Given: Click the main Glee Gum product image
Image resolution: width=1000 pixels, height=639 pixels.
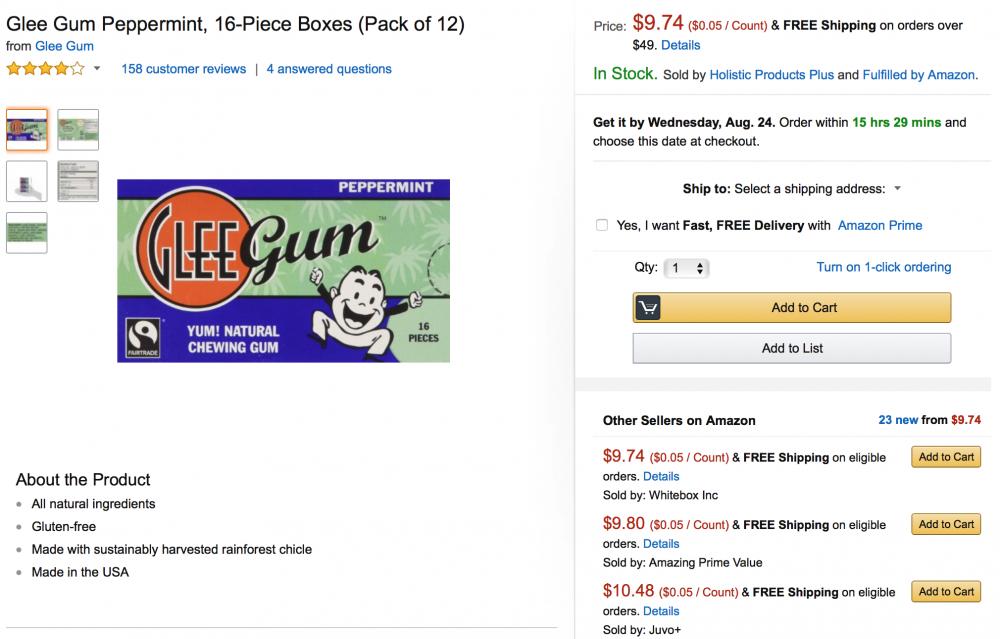Looking at the screenshot, I should click(283, 270).
